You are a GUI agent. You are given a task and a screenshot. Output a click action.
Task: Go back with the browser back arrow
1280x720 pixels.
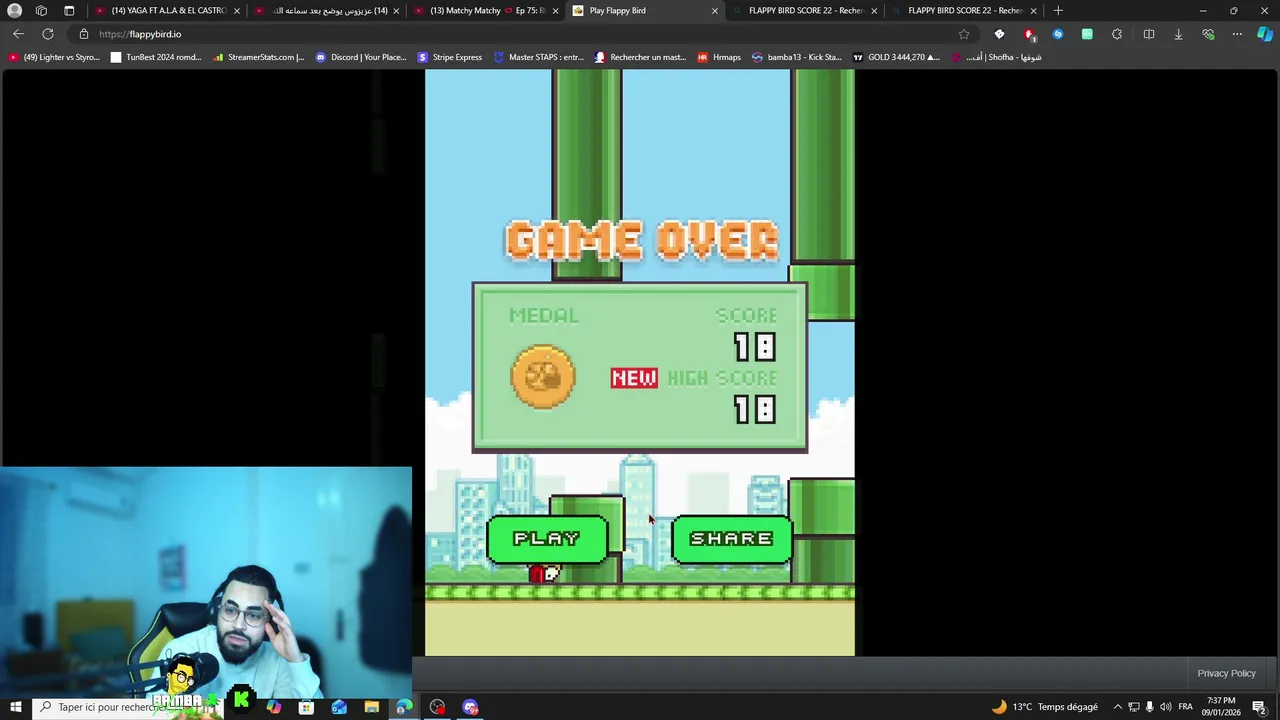[x=18, y=34]
